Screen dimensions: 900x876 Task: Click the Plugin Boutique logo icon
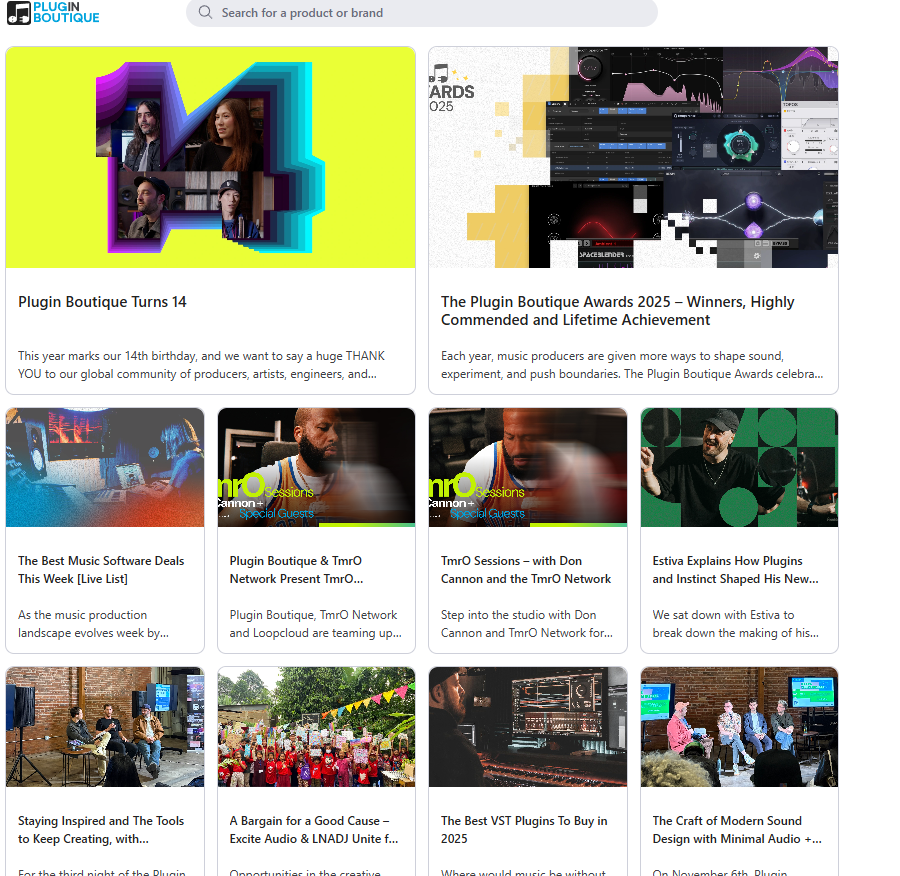[x=18, y=12]
